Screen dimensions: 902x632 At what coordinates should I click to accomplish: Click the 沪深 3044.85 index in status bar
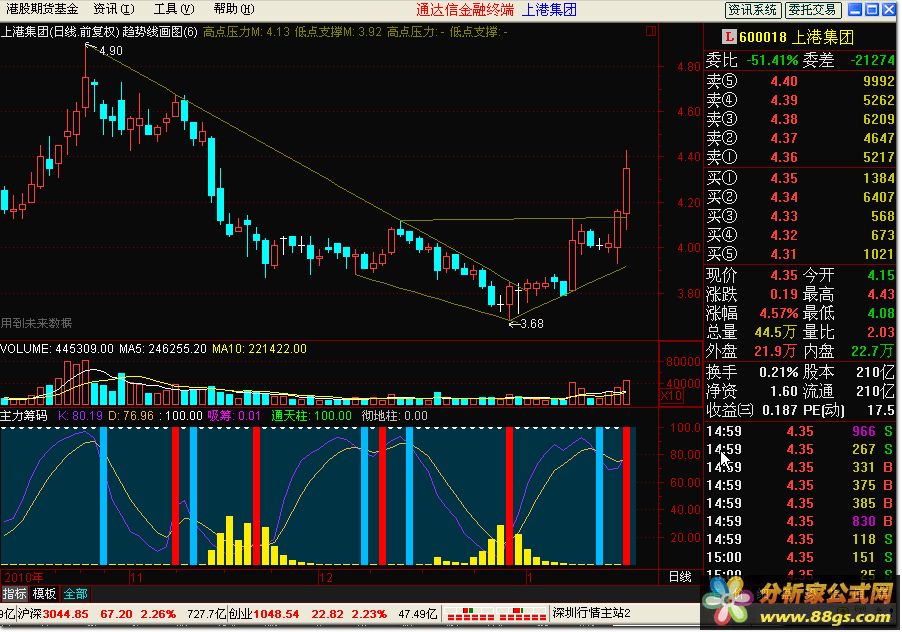coord(53,614)
